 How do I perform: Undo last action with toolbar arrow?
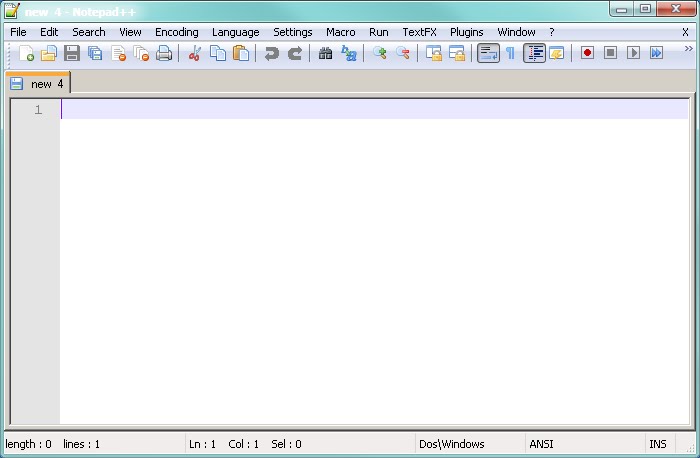click(271, 54)
